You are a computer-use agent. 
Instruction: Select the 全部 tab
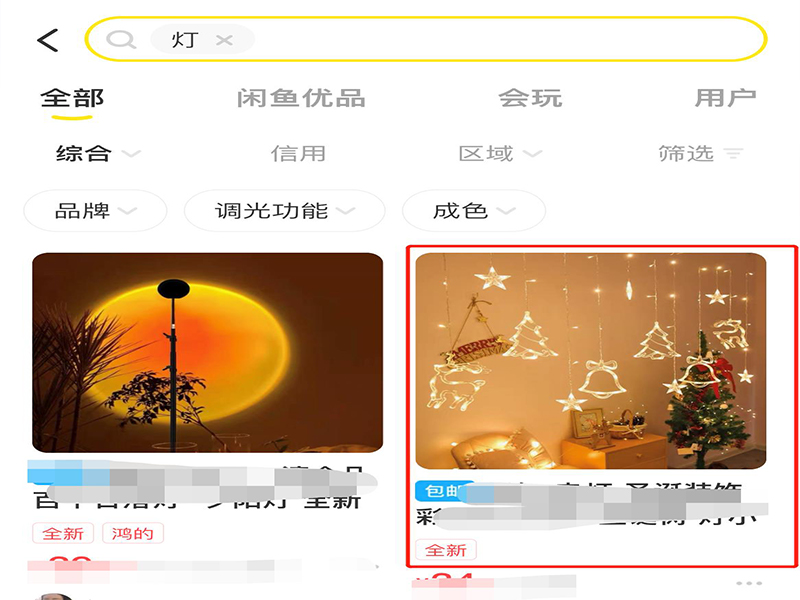click(x=72, y=98)
